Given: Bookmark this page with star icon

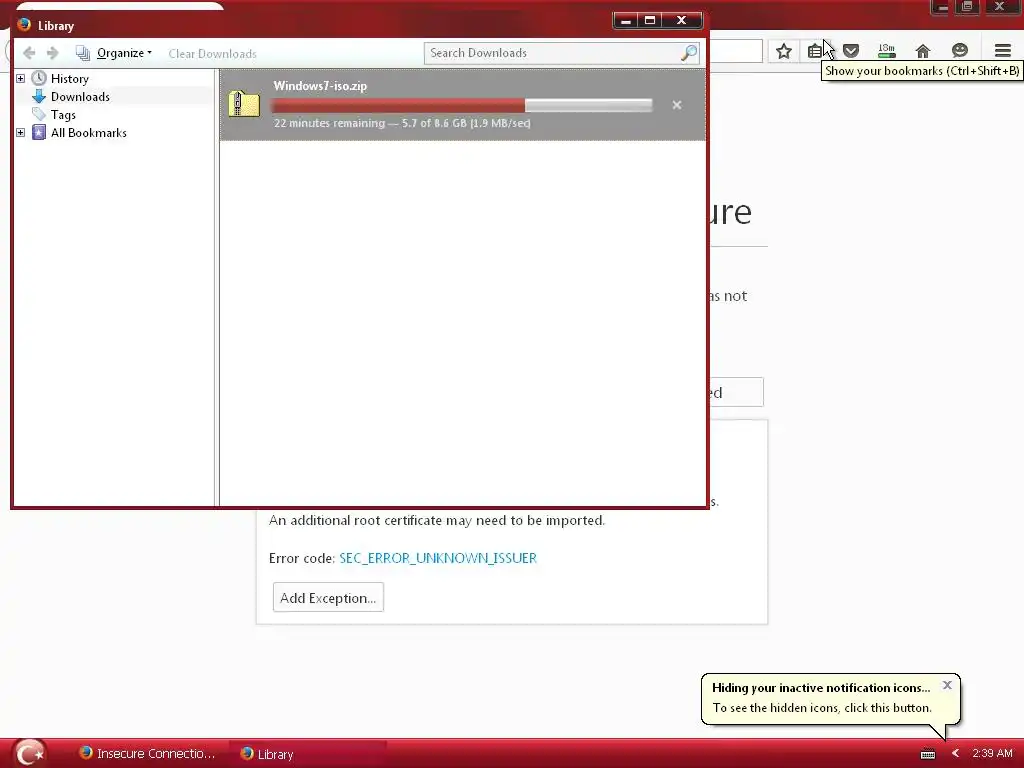Looking at the screenshot, I should [x=784, y=51].
